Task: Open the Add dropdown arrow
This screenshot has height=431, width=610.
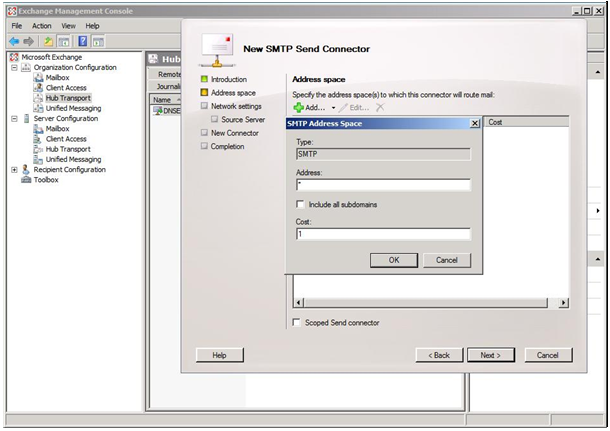Action: coord(334,107)
